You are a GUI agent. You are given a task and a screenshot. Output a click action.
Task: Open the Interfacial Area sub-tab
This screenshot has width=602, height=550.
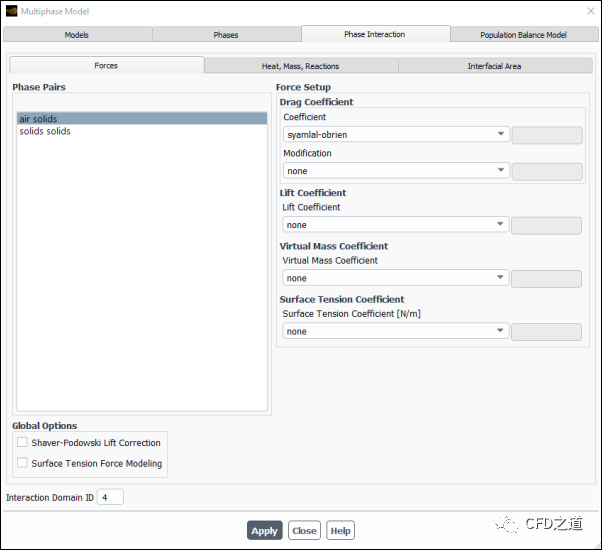[x=495, y=66]
